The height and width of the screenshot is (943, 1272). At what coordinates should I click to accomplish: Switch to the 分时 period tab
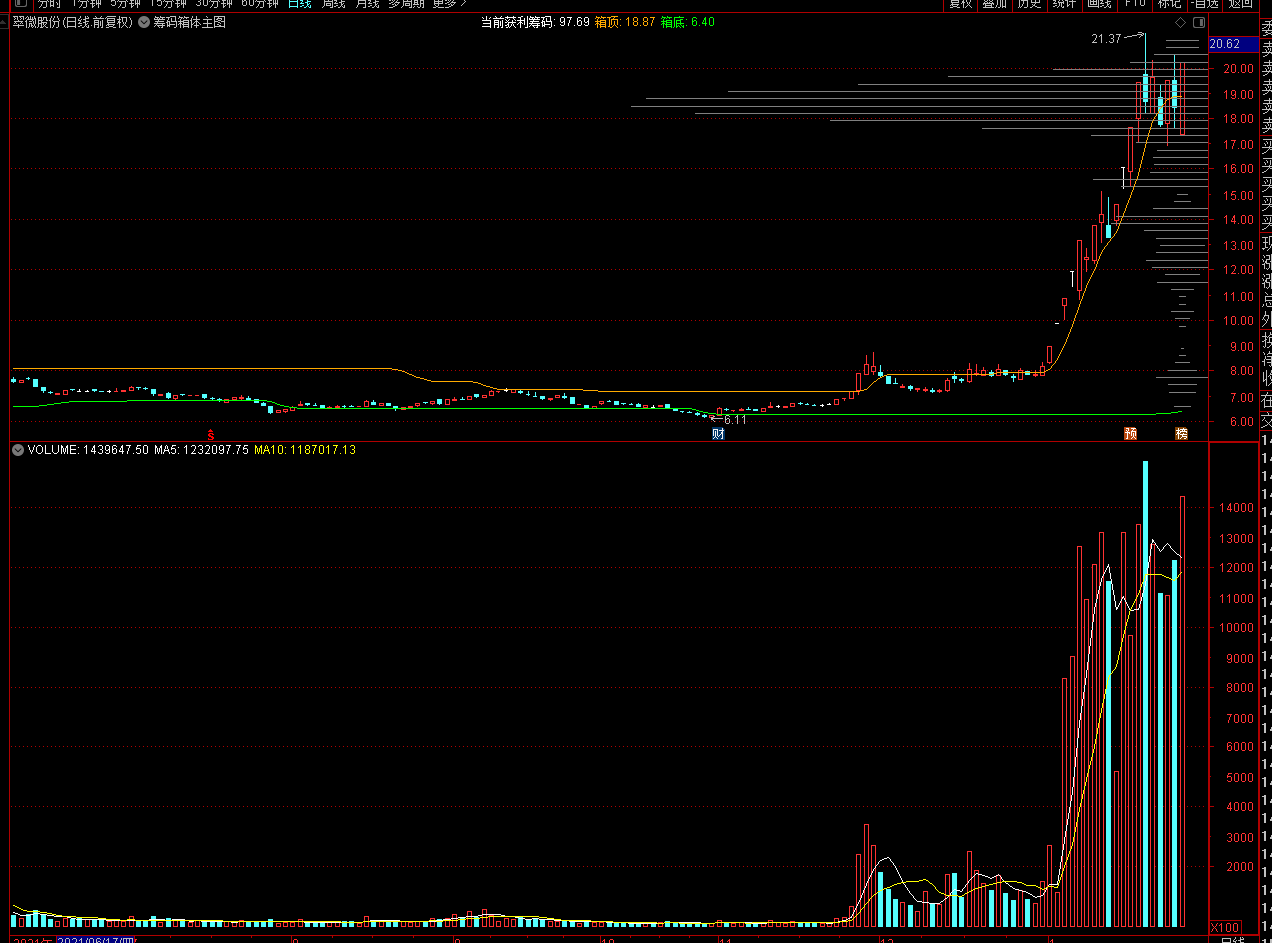(x=49, y=3)
